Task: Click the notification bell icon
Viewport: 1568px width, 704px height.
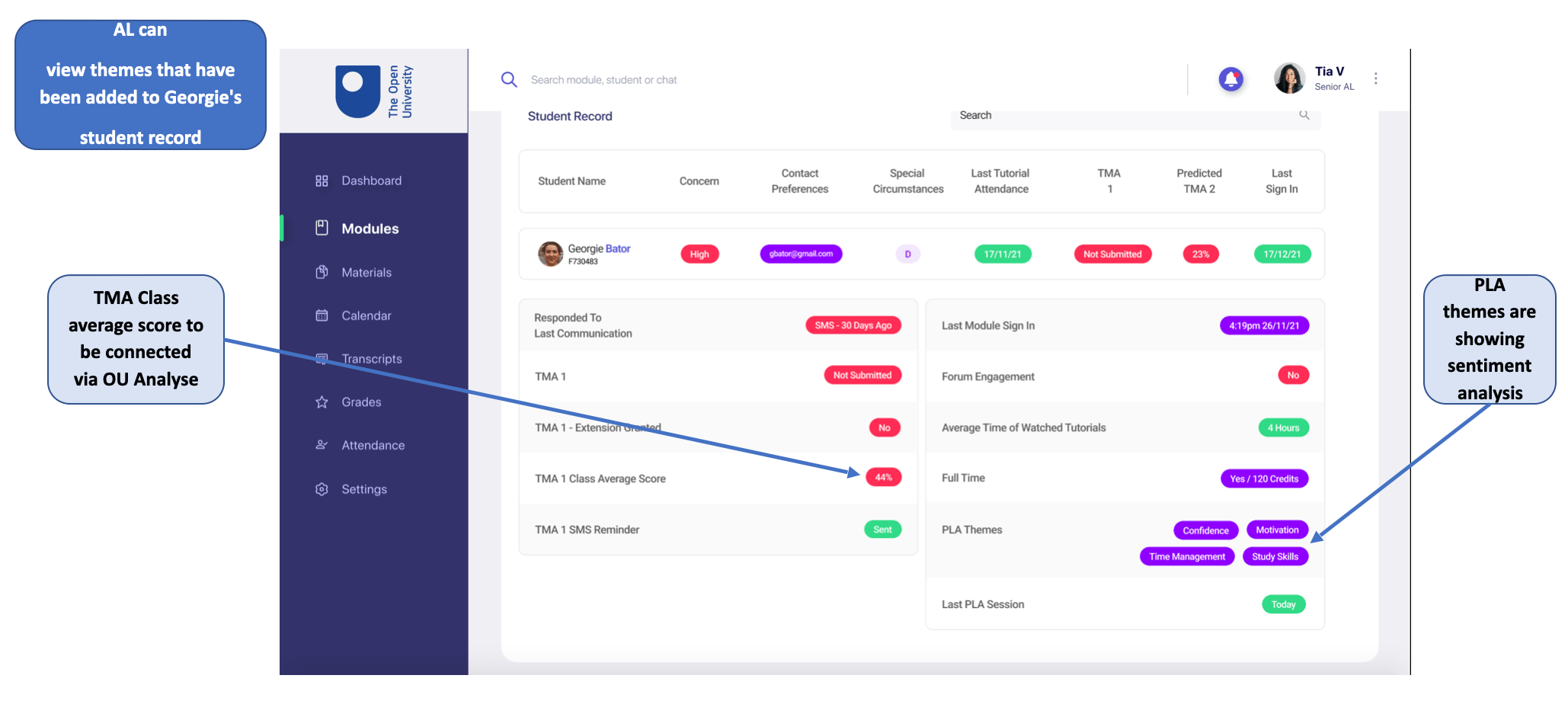Action: 1230,79
